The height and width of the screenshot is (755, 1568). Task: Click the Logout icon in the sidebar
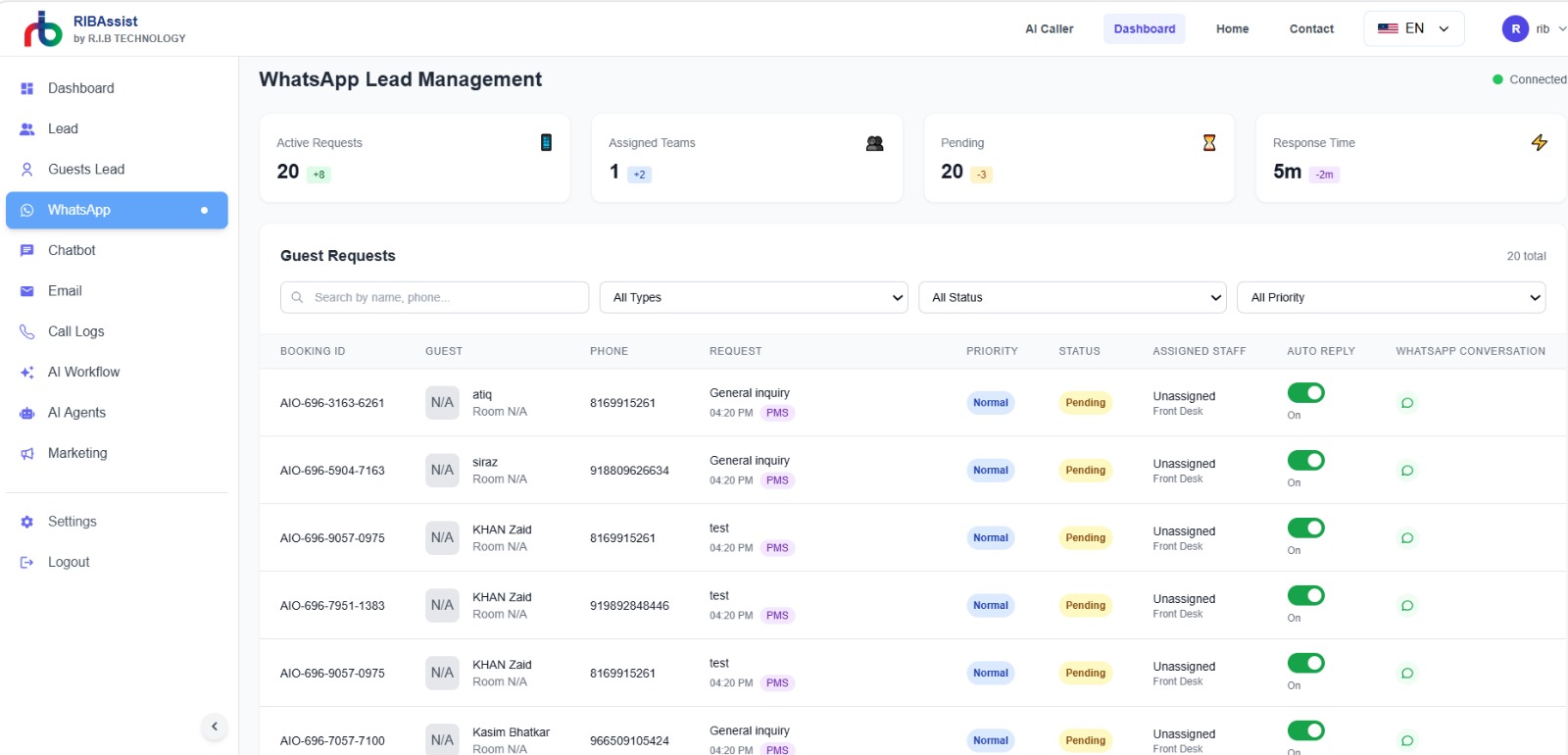(27, 562)
